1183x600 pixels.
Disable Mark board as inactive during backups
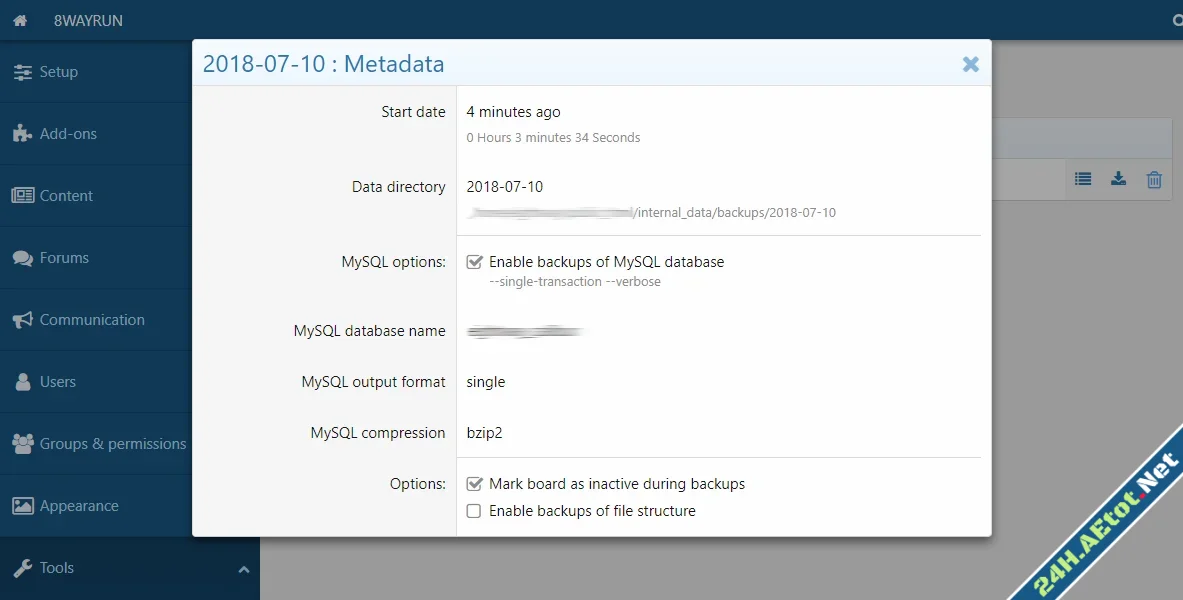click(x=473, y=484)
